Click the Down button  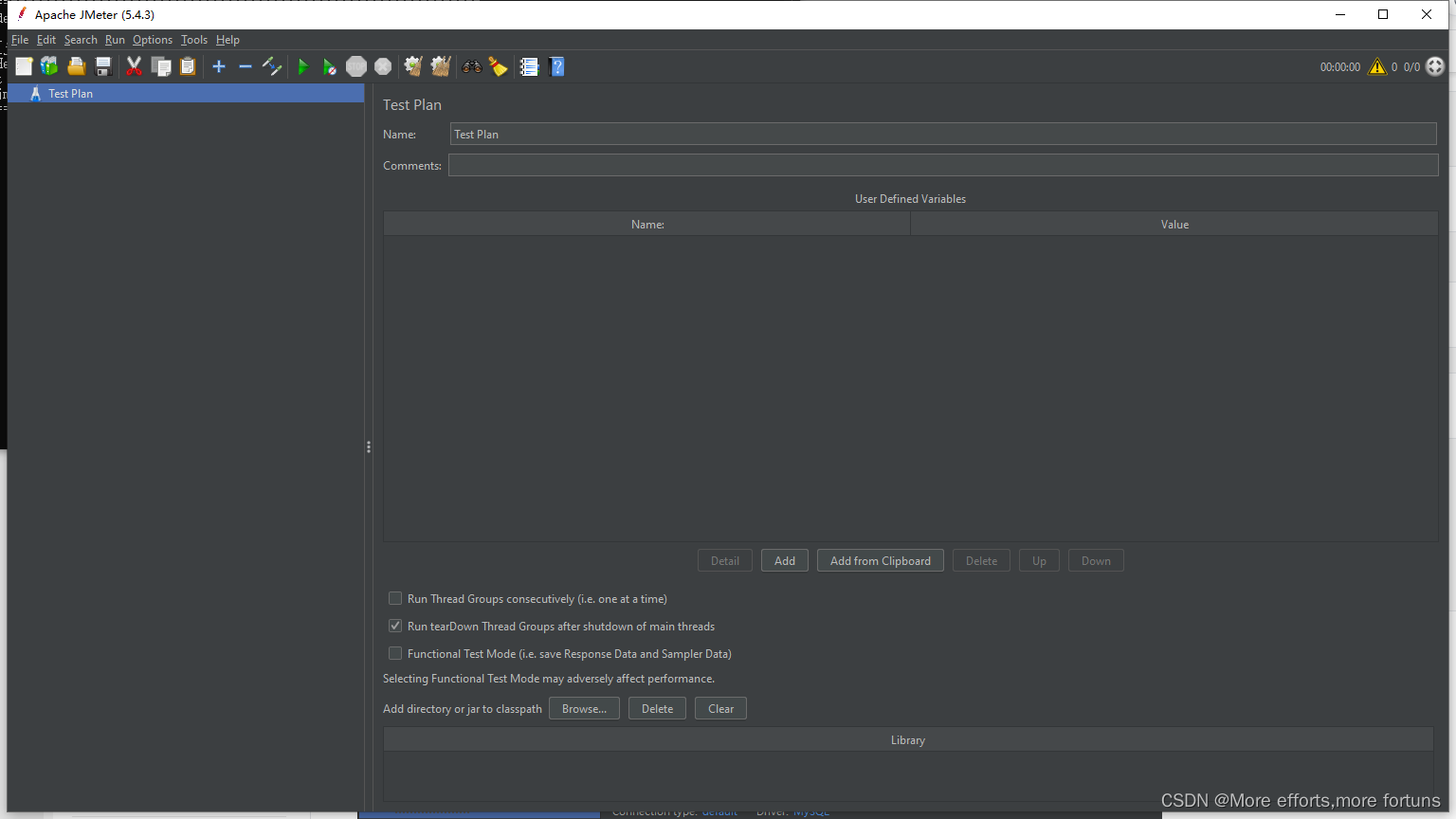click(x=1096, y=560)
